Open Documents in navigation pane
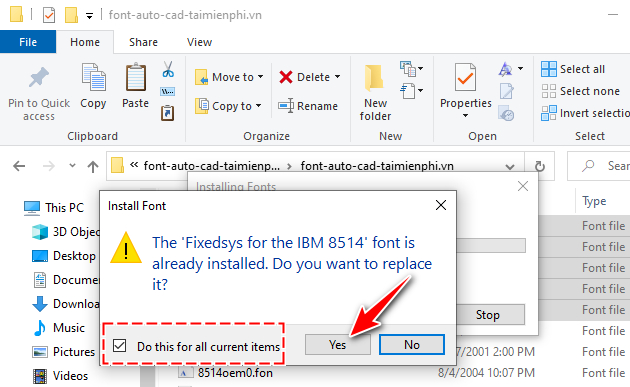Screen dimensions: 630x387 coord(66,280)
